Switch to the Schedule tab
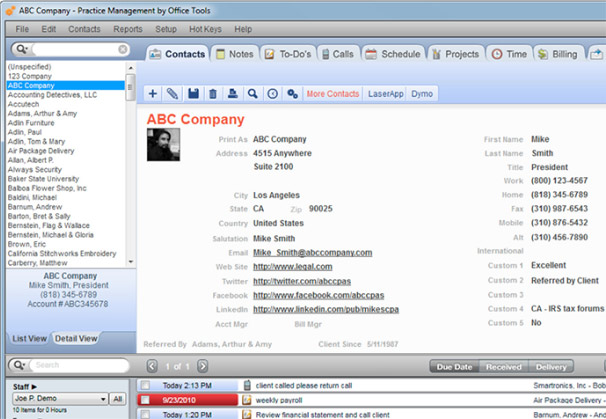The image size is (606, 419). coord(393,54)
